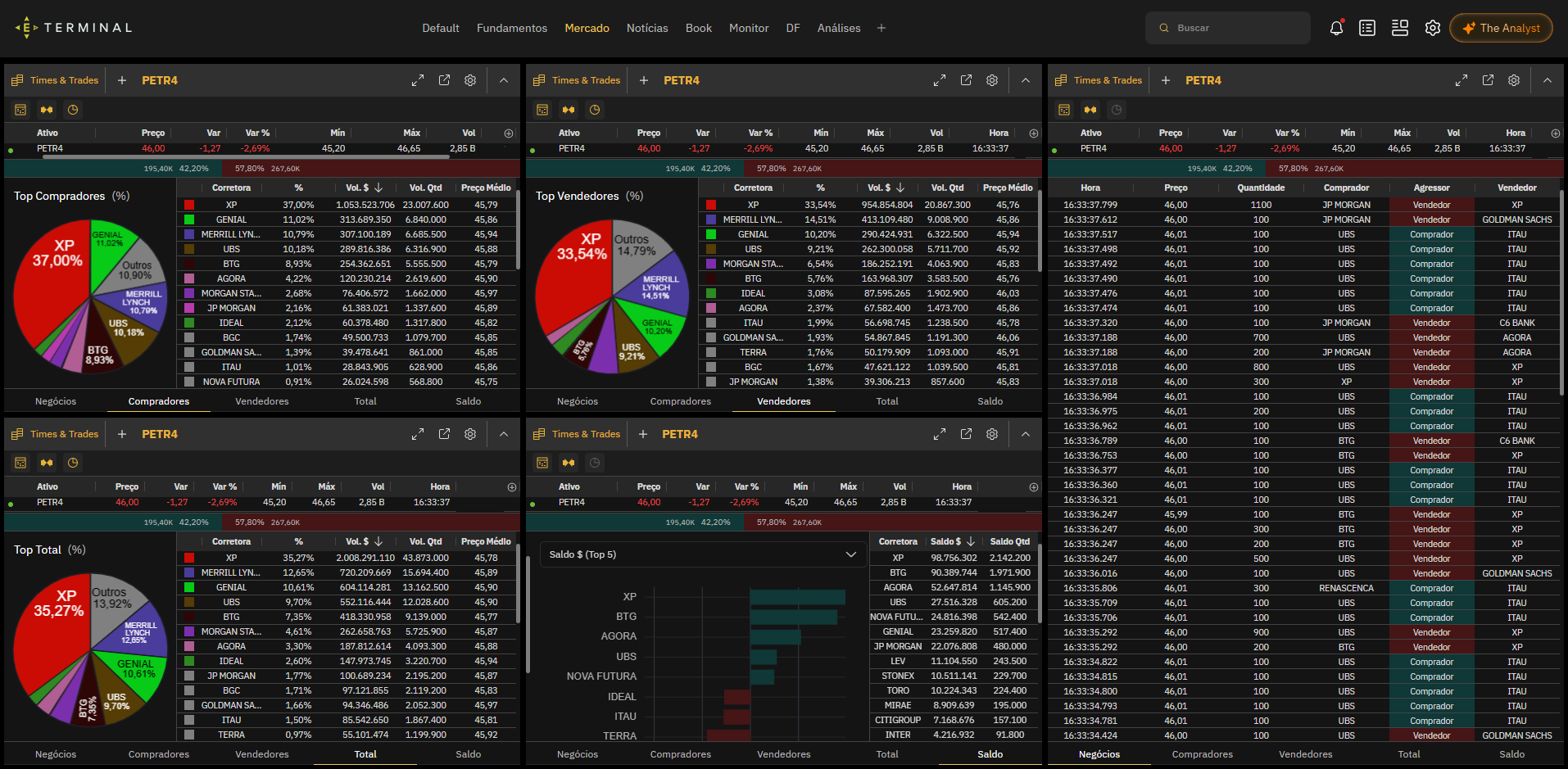Collapse the Top Vendedores panel with chevron
Image resolution: width=1568 pixels, height=769 pixels.
[1026, 80]
